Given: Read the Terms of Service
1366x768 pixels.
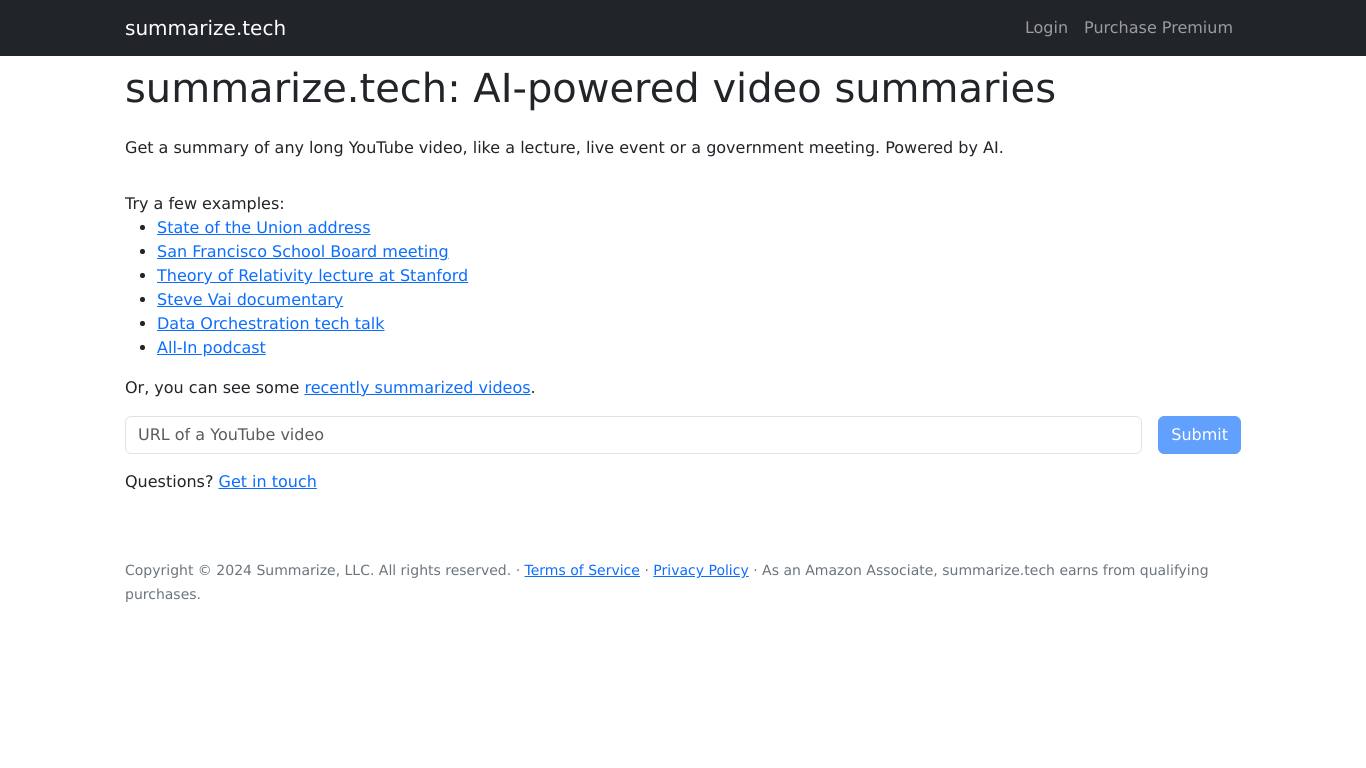Looking at the screenshot, I should (x=581, y=570).
